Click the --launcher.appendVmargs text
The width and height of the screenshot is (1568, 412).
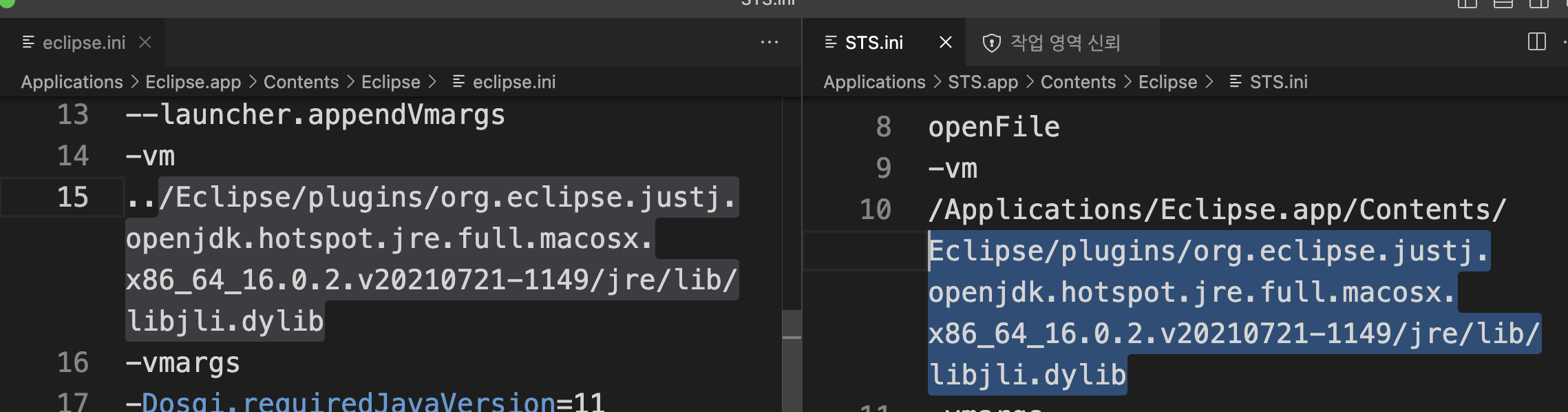click(315, 115)
